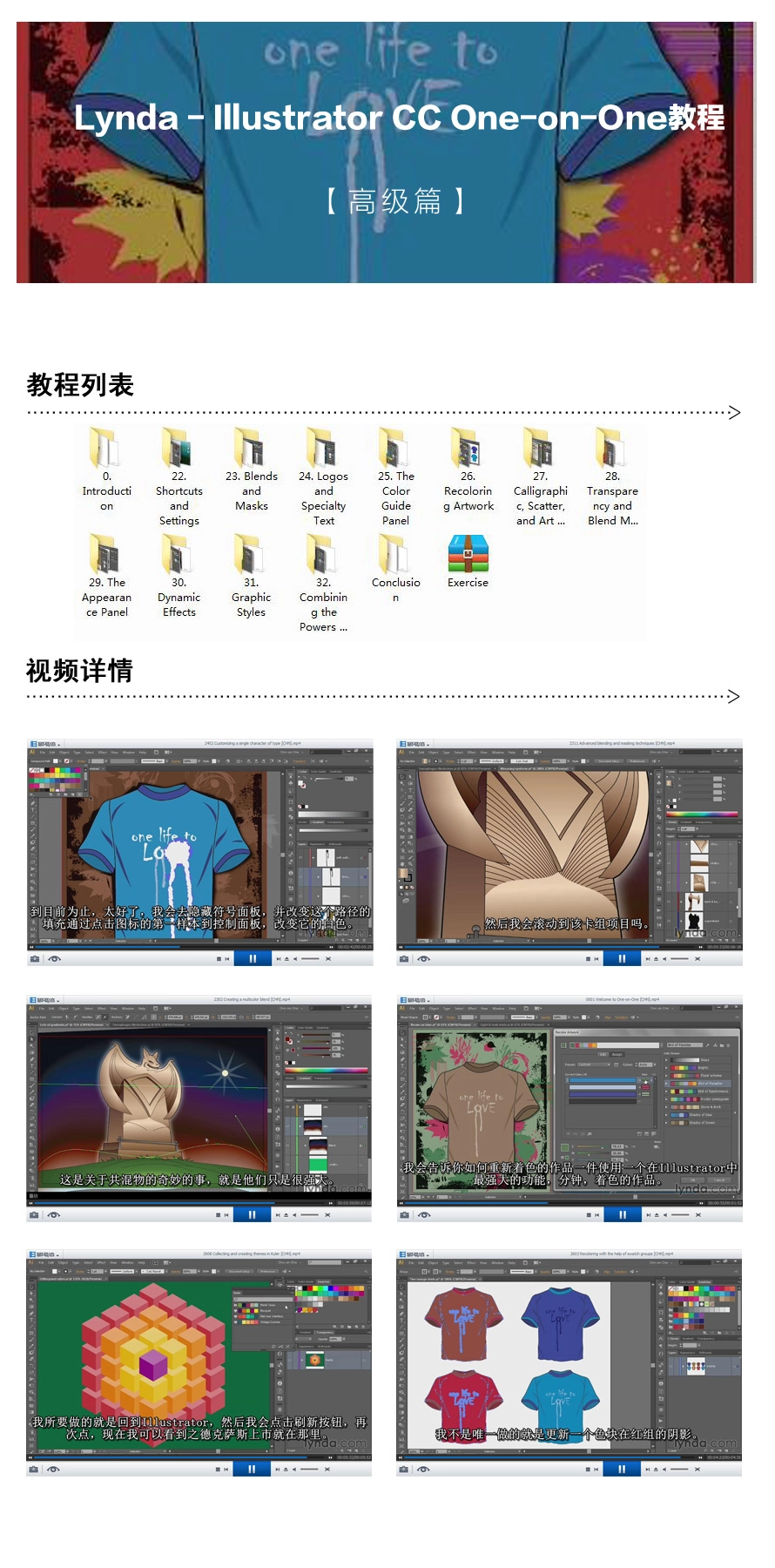Open the 28. Transparency and Blend folder
Image resolution: width=775 pixels, height=1568 pixels.
tap(612, 476)
